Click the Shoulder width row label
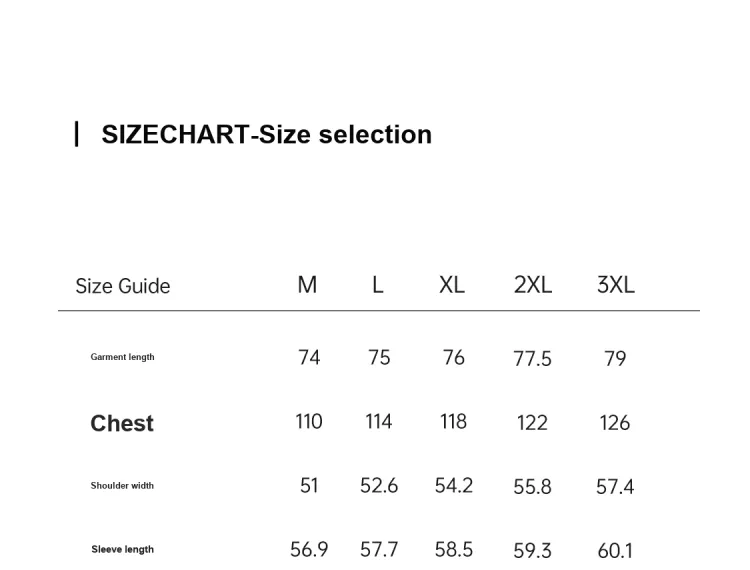Image resolution: width=750 pixels, height=570 pixels. pyautogui.click(x=123, y=486)
